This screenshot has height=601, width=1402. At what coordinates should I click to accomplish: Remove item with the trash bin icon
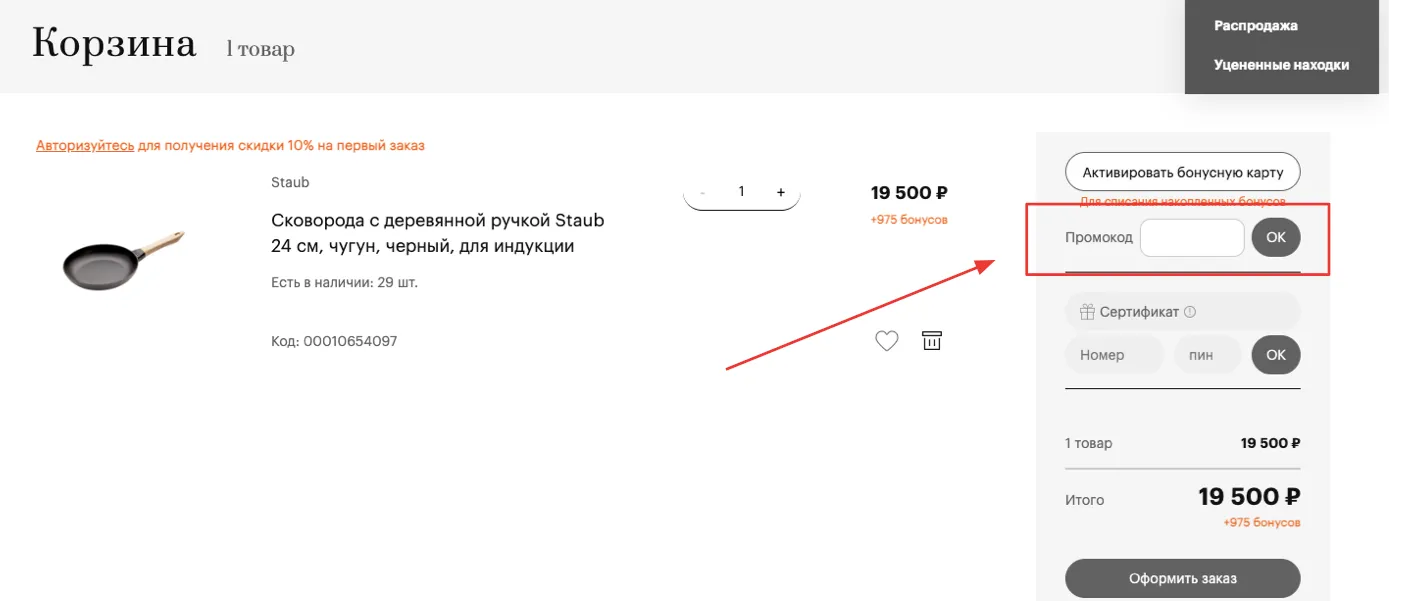click(932, 341)
